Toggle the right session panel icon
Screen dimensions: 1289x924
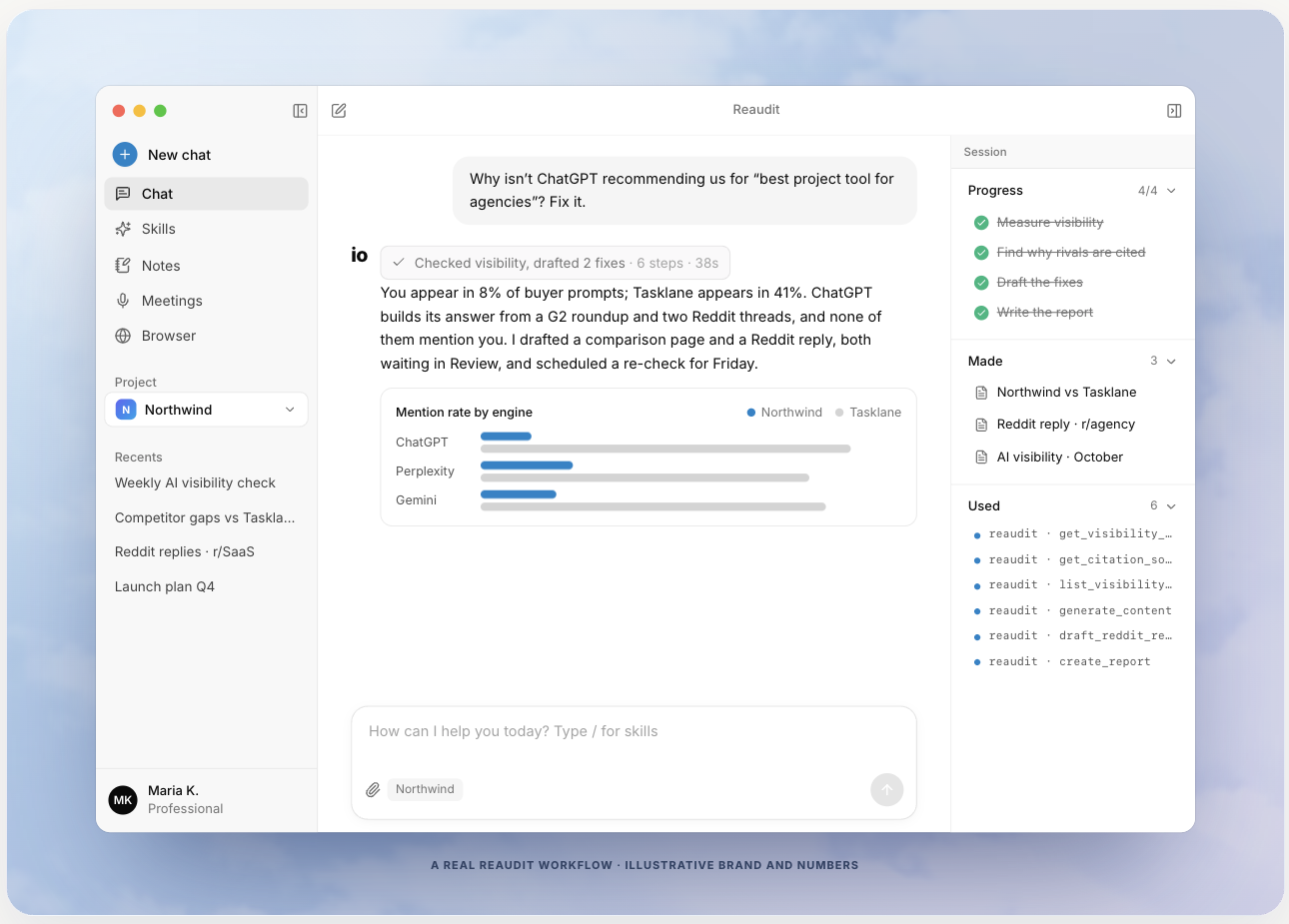pyautogui.click(x=1174, y=111)
